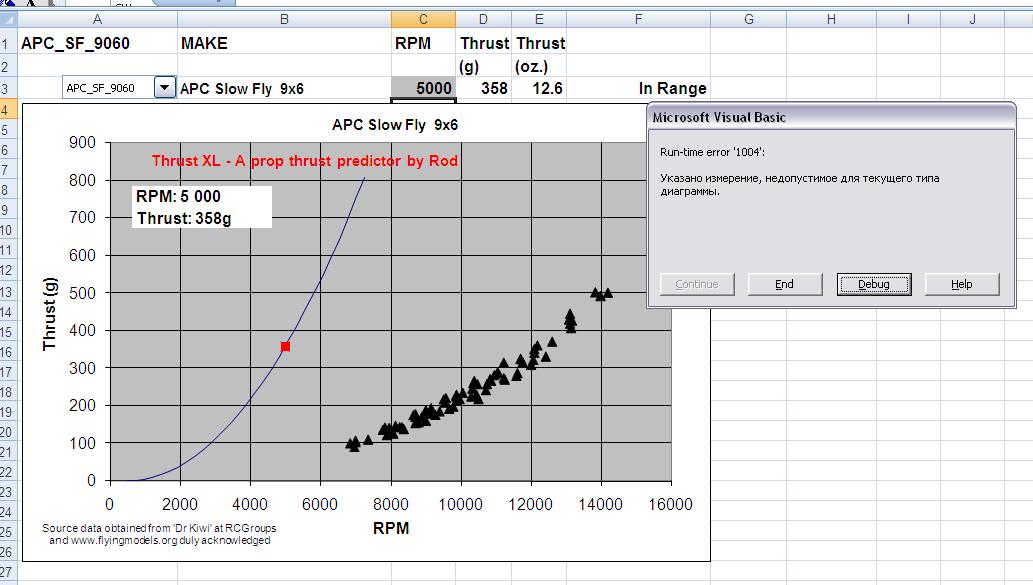
Task: Select column I header
Action: (908, 19)
